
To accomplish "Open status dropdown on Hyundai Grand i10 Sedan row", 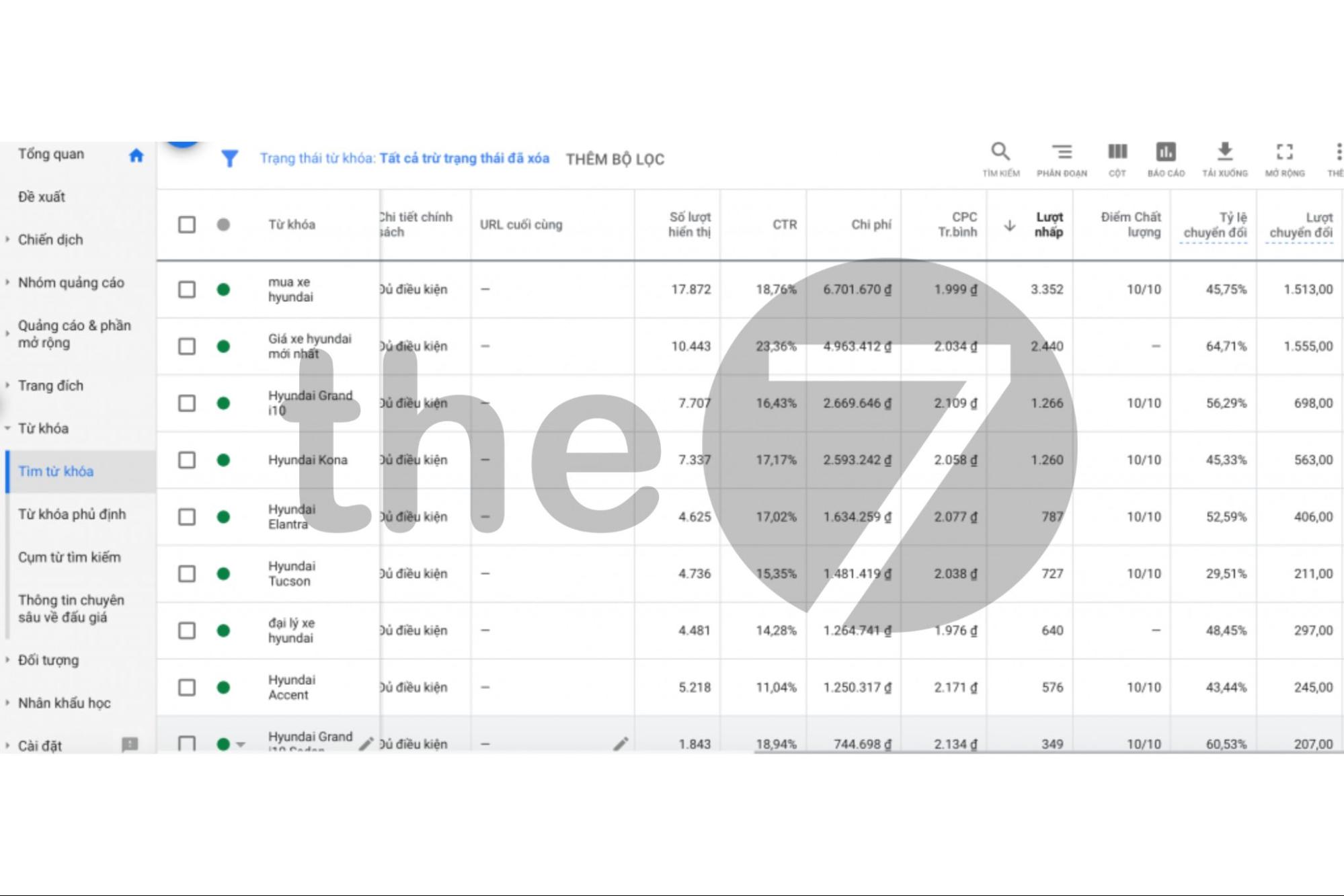I will click(241, 744).
